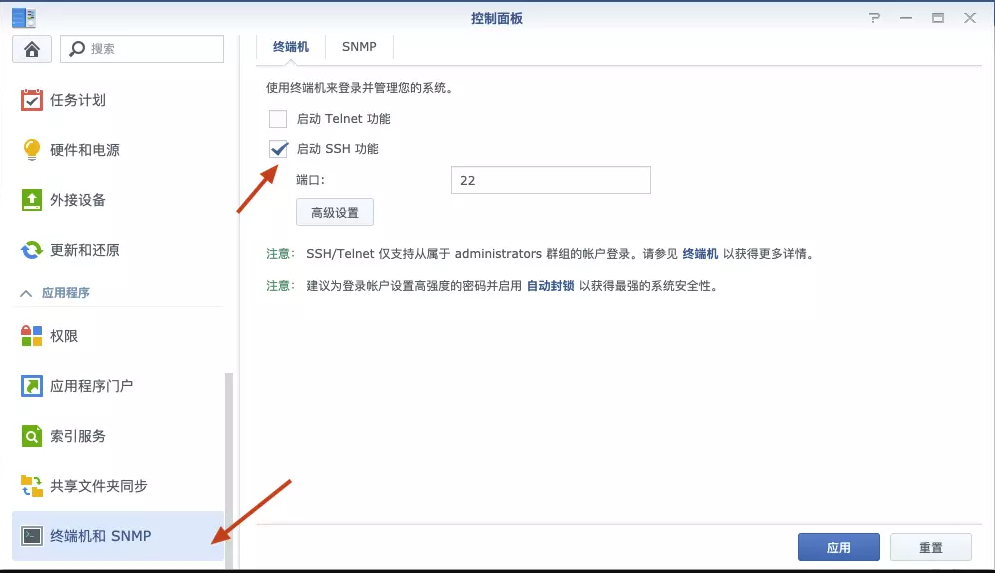Viewport: 995px width, 573px height.
Task: Focus the 搜索 search field
Action: (x=142, y=49)
